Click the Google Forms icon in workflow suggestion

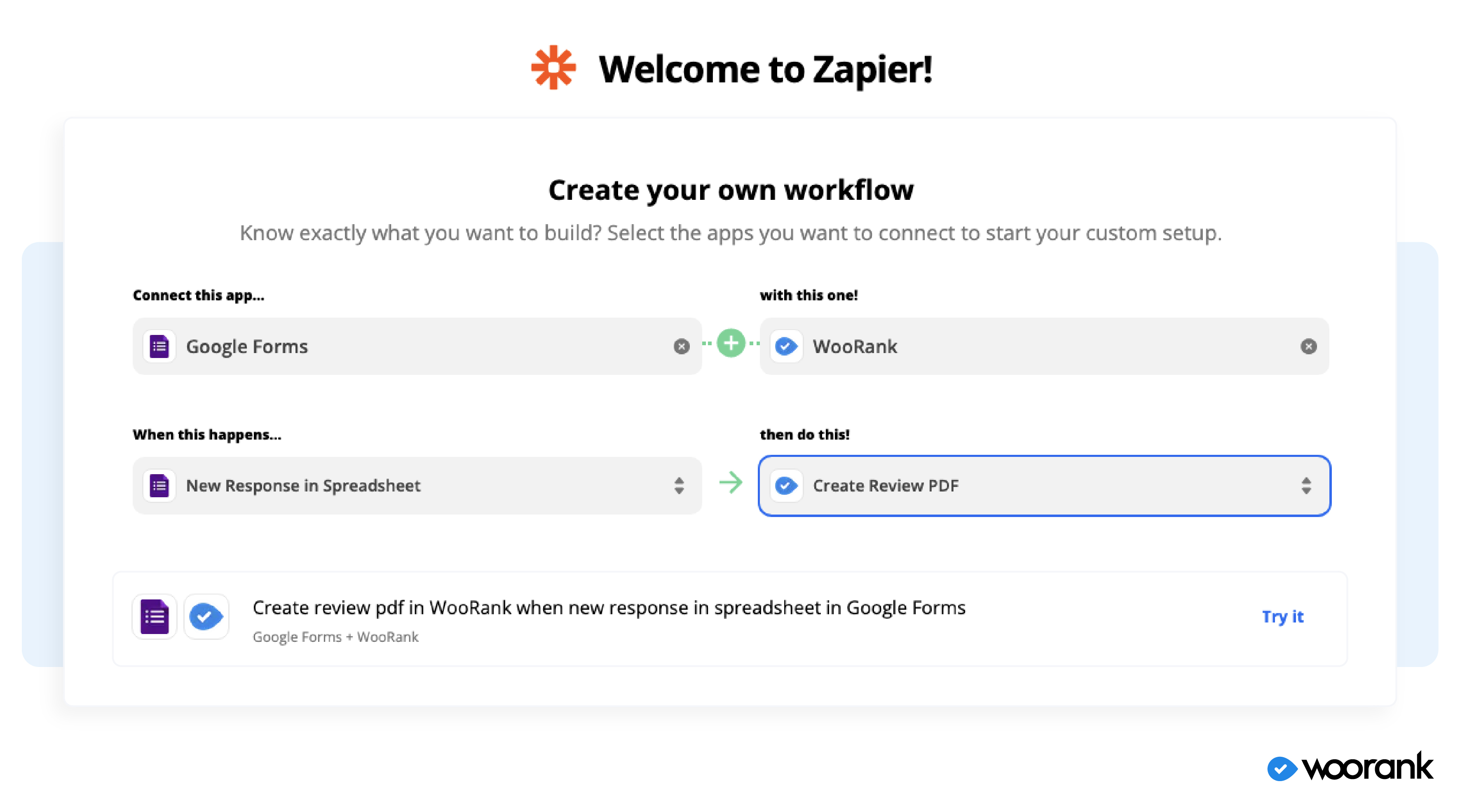pos(155,616)
